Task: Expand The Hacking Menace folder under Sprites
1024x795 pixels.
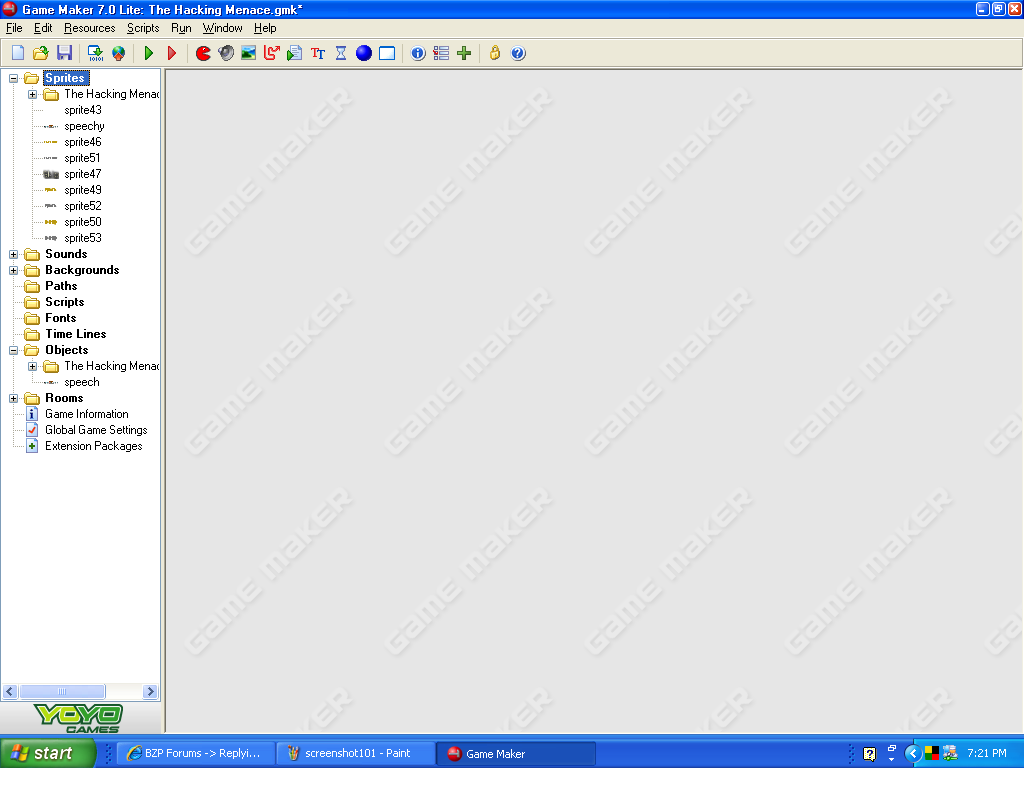Action: point(32,94)
